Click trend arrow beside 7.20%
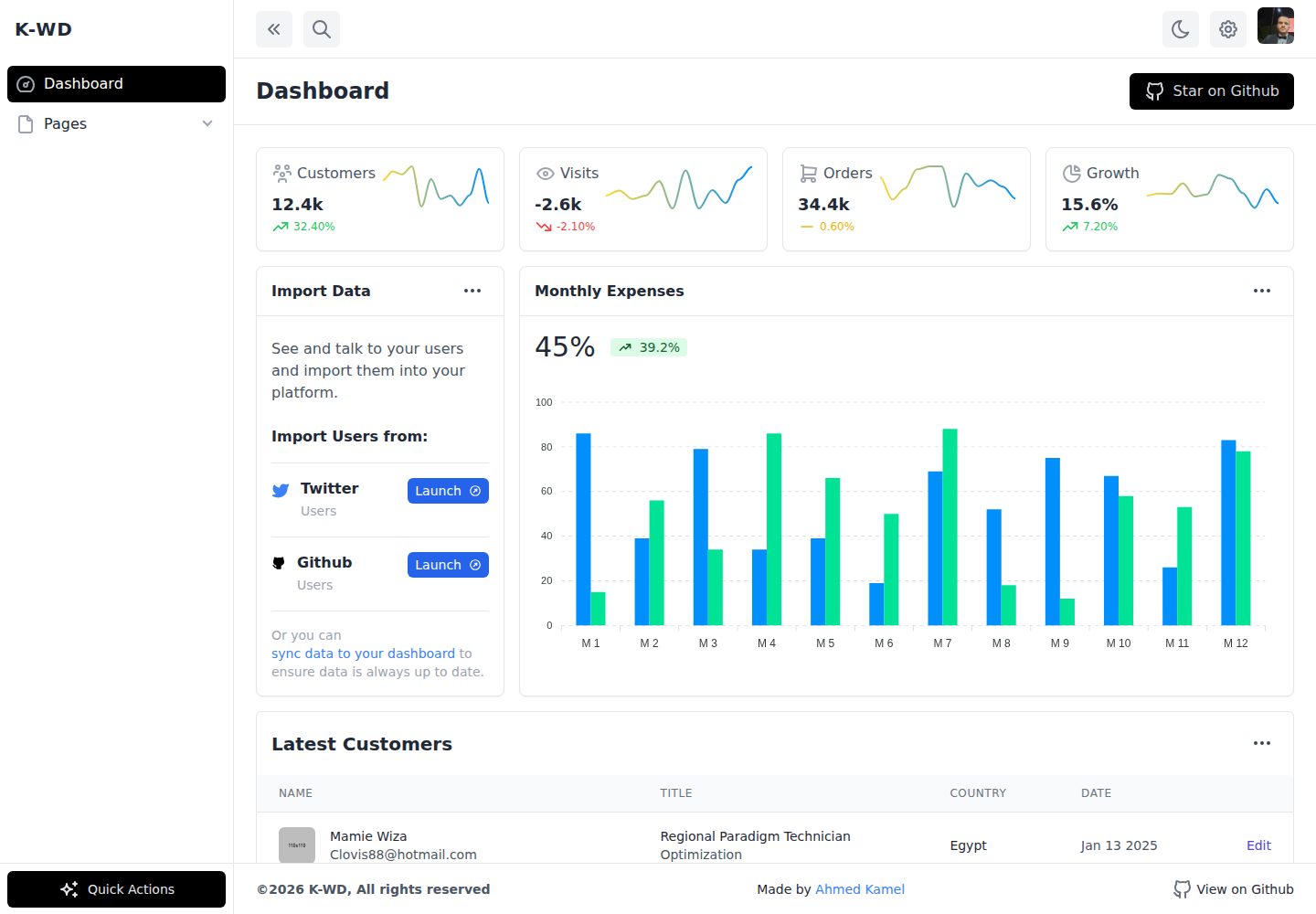 [1070, 227]
